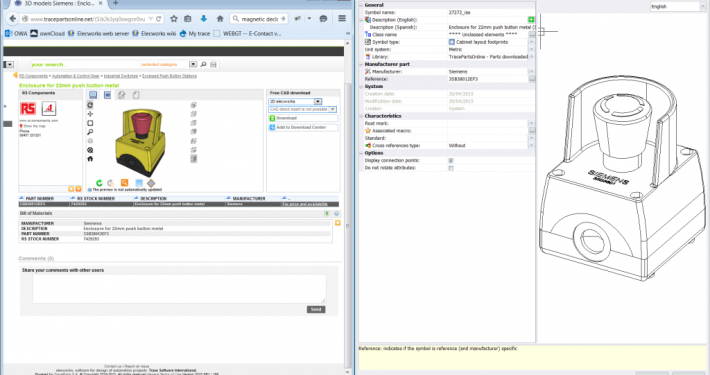Click the magnifier search icon on TraceParts page
The image size is (710, 375).
coord(204,65)
